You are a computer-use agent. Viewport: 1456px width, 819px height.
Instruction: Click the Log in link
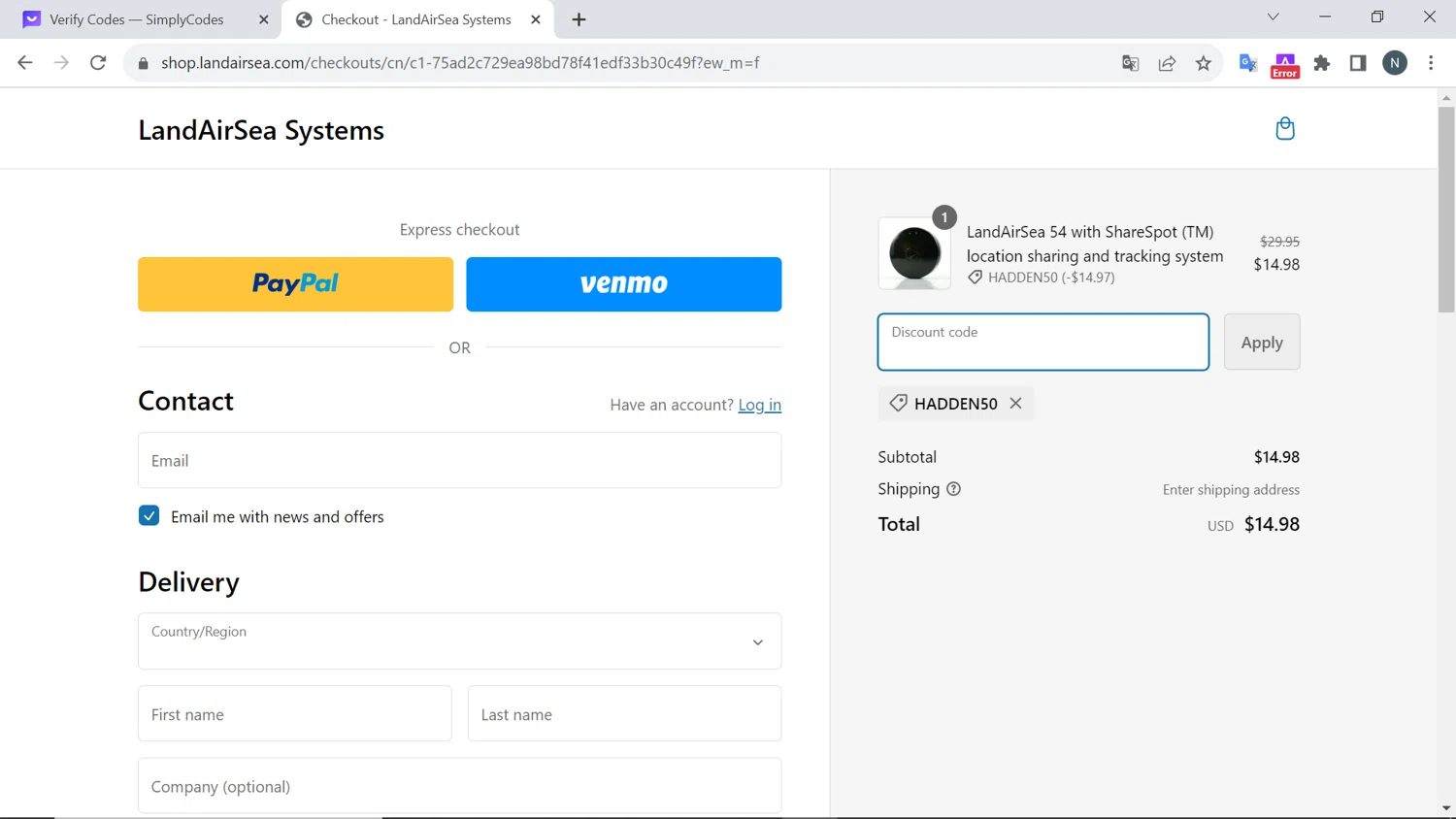pyautogui.click(x=759, y=405)
